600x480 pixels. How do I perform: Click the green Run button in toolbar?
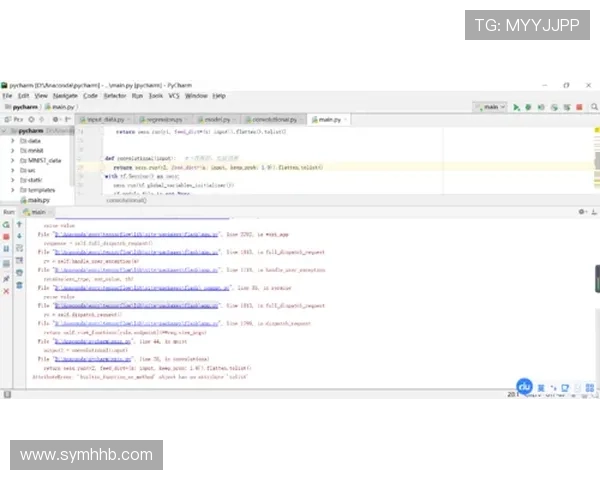click(516, 107)
